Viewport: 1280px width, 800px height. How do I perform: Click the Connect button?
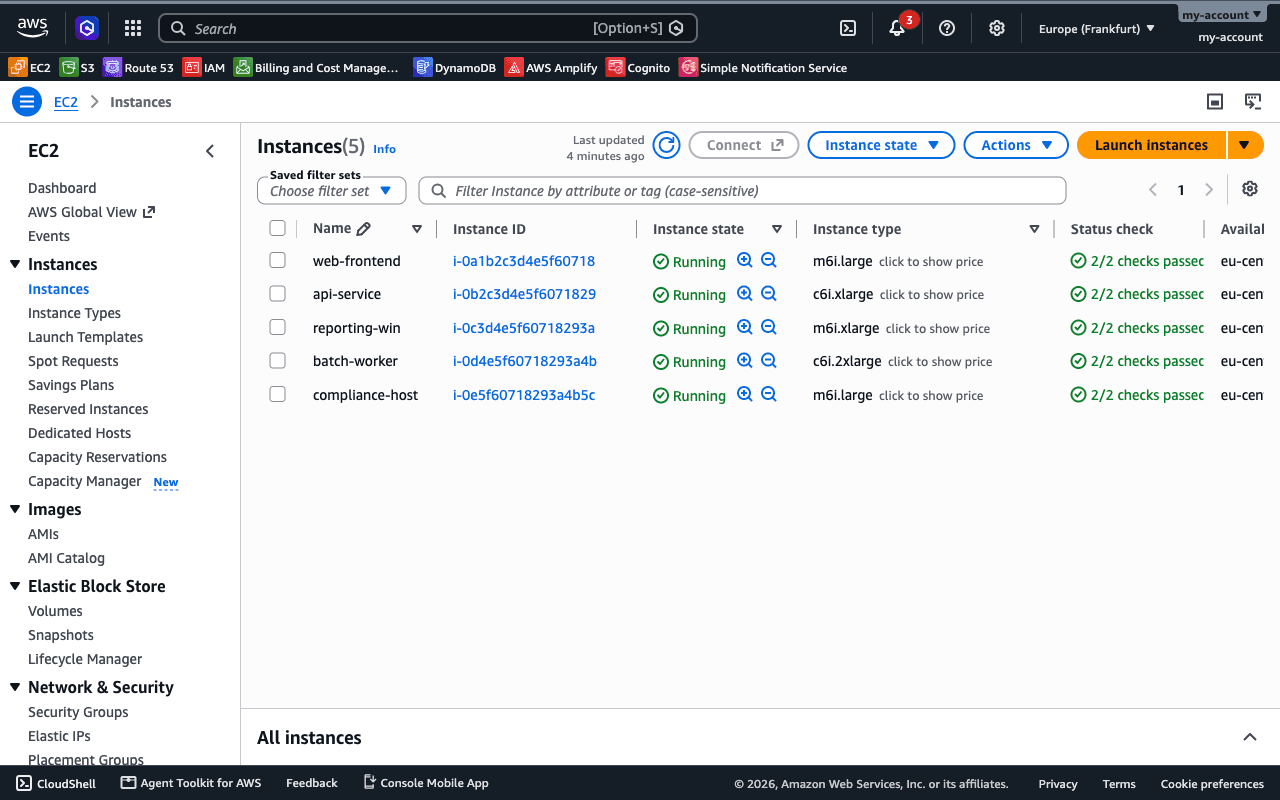[x=744, y=145]
